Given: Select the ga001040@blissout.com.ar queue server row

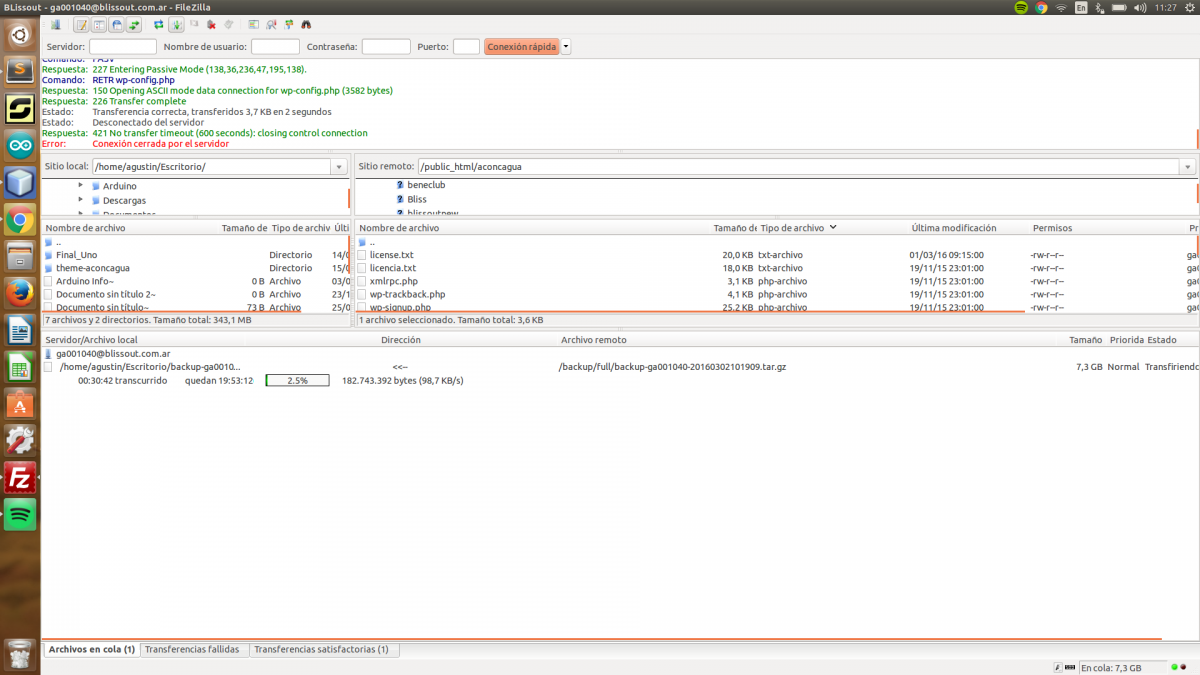Looking at the screenshot, I should pyautogui.click(x=620, y=354).
